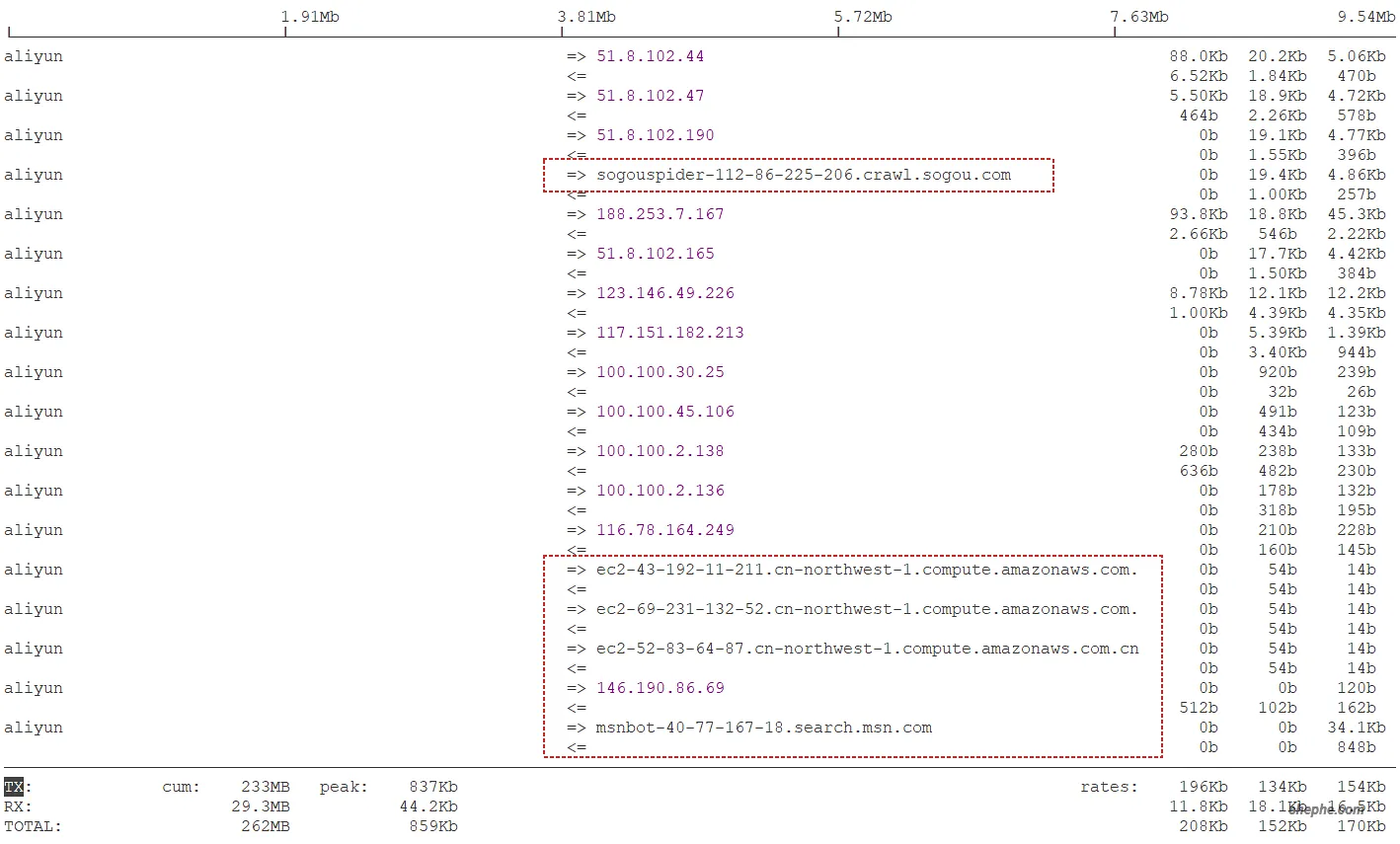This screenshot has width=1400, height=844.
Task: Click the 188.253.7.167 host entry
Action: [x=660, y=214]
